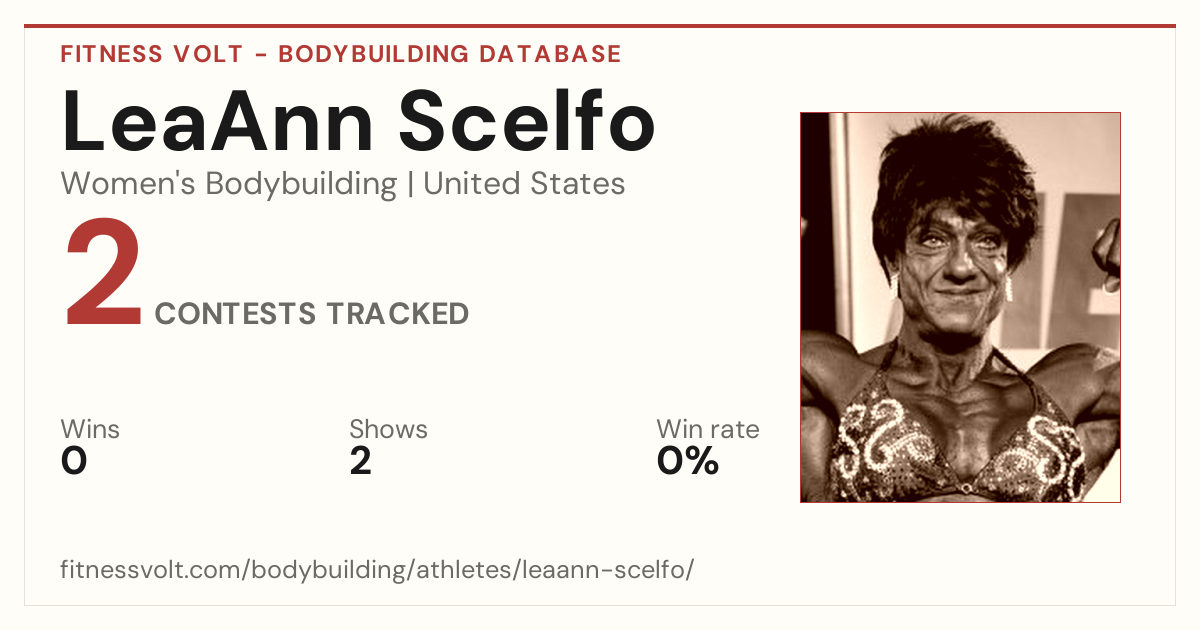Click the 2 value under Shows
The image size is (1200, 630).
click(x=360, y=461)
